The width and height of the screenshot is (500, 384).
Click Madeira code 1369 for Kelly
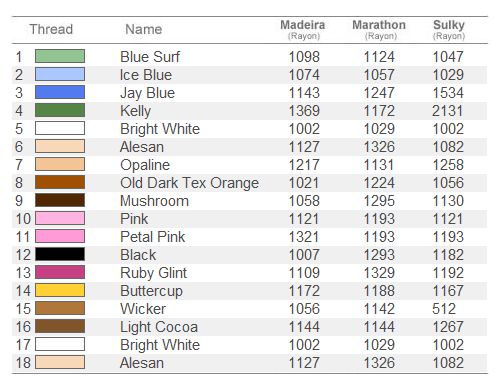[304, 111]
